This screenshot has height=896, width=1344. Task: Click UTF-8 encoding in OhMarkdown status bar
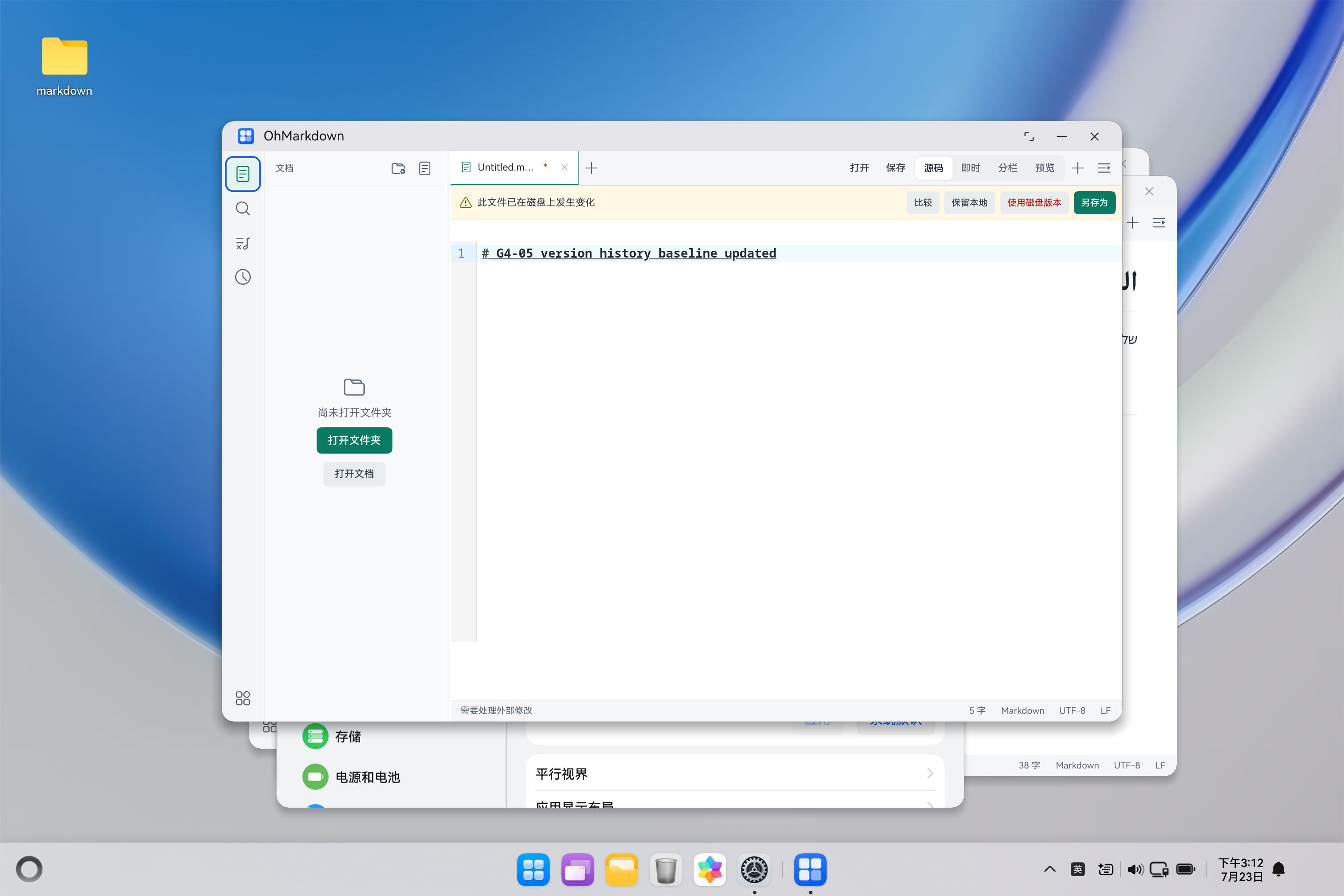click(x=1072, y=710)
